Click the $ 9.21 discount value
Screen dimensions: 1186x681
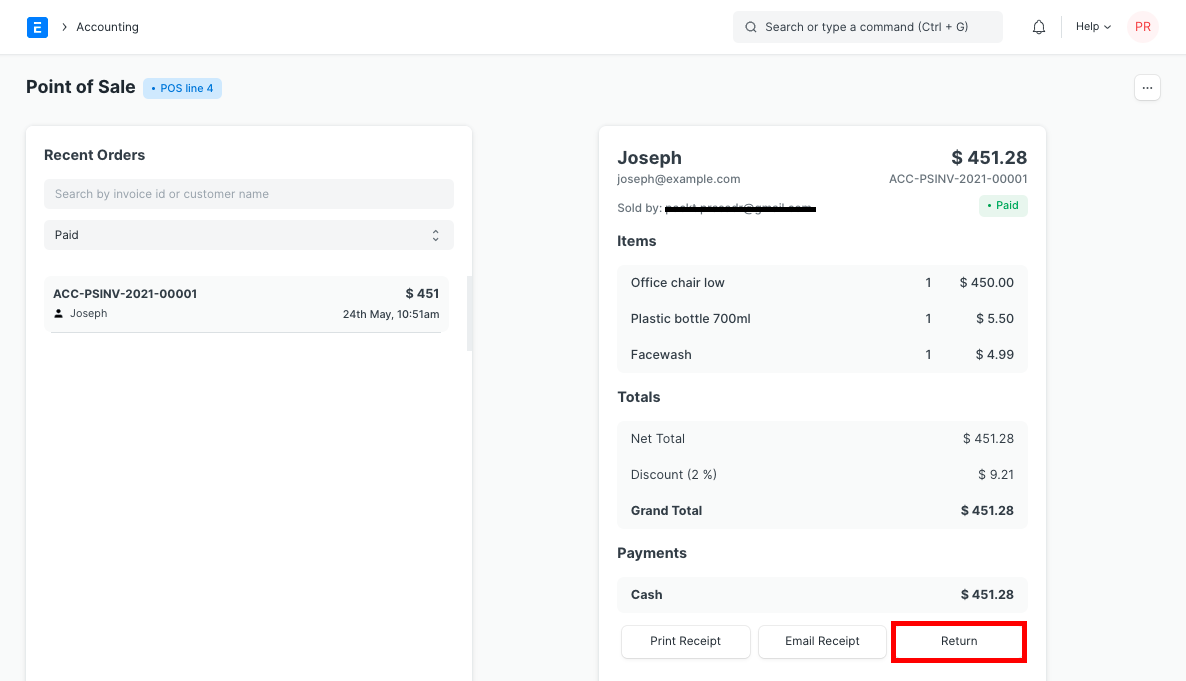coord(995,474)
